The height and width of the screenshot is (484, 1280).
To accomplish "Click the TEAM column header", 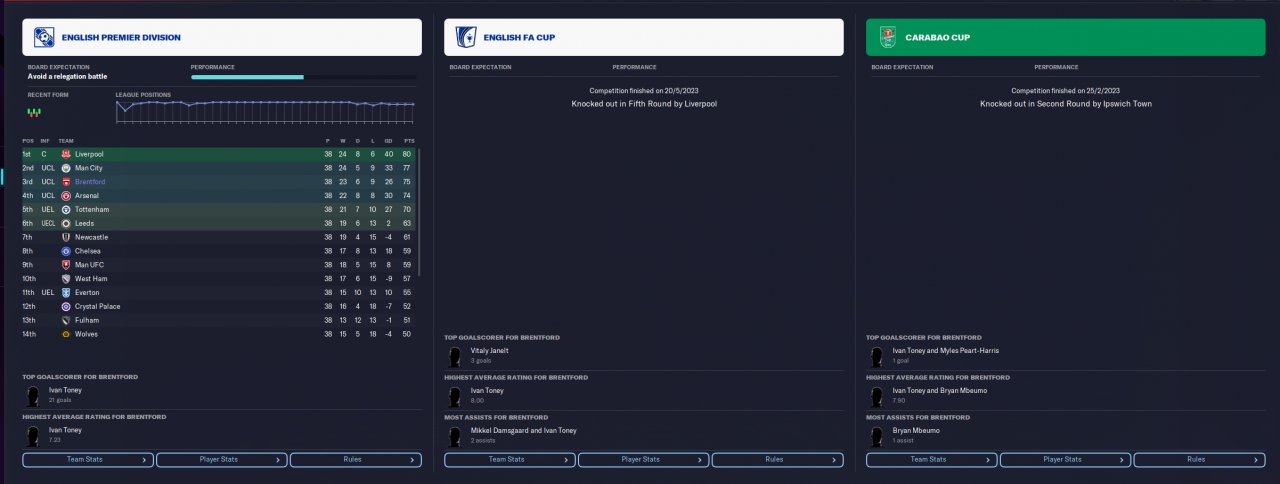I will [66, 141].
